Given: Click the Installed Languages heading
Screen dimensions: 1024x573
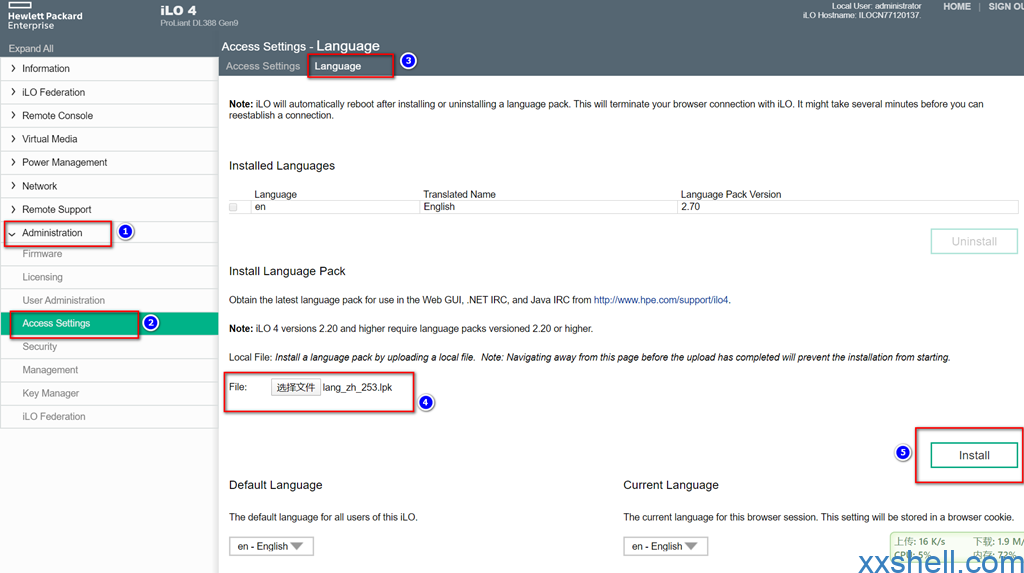Looking at the screenshot, I should pyautogui.click(x=281, y=166).
